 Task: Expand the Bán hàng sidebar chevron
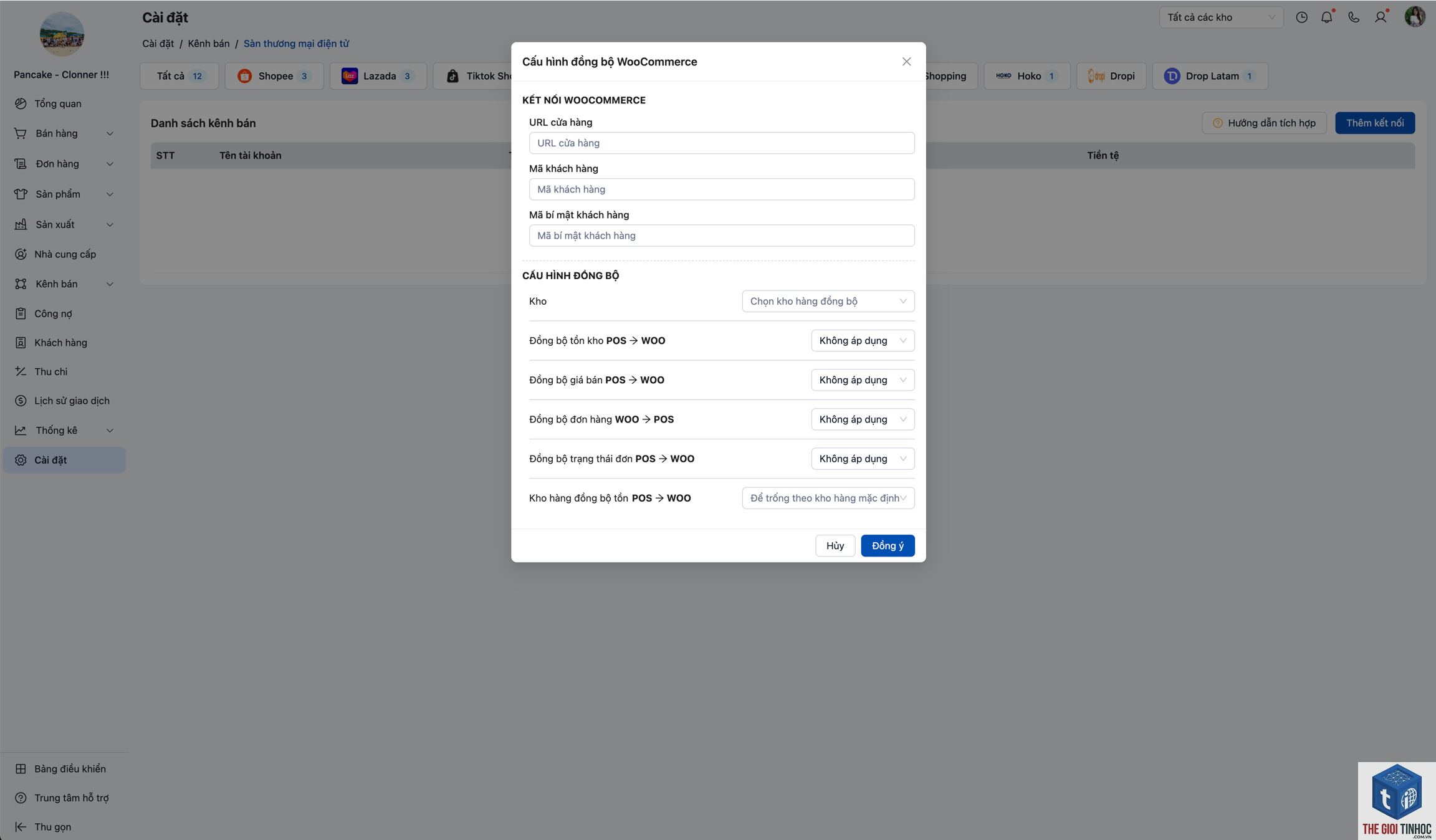point(110,133)
